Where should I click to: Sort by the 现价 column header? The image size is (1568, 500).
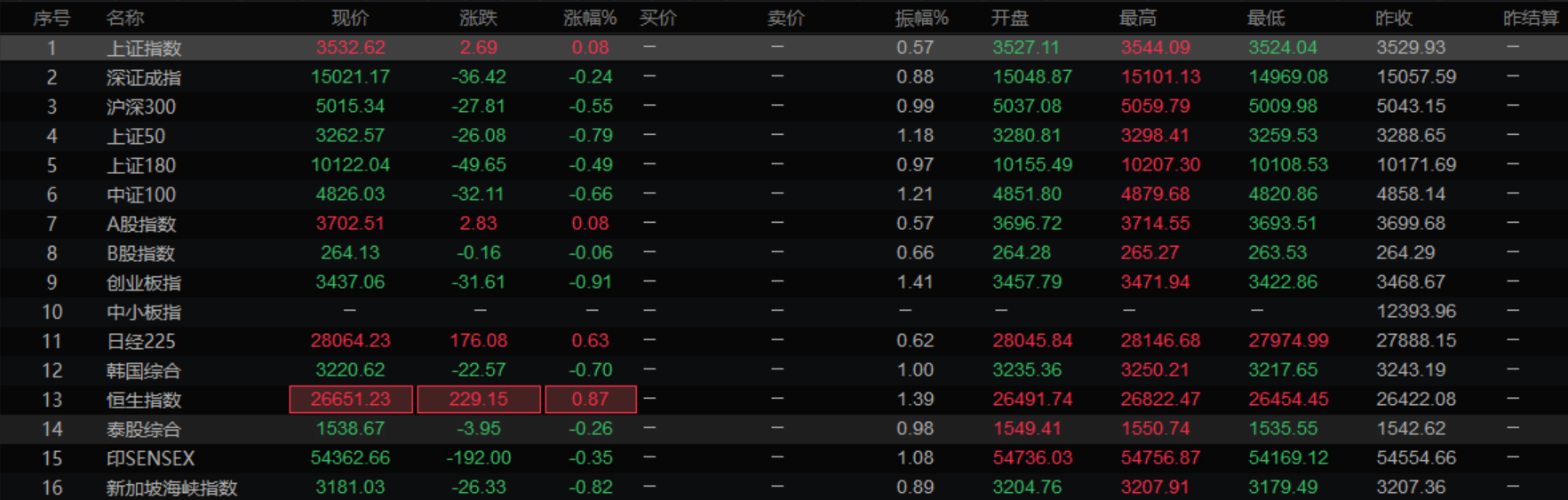[x=350, y=18]
